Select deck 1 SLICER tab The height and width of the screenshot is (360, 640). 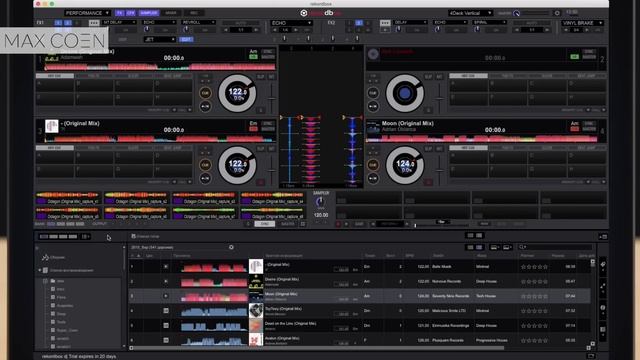pos(133,76)
